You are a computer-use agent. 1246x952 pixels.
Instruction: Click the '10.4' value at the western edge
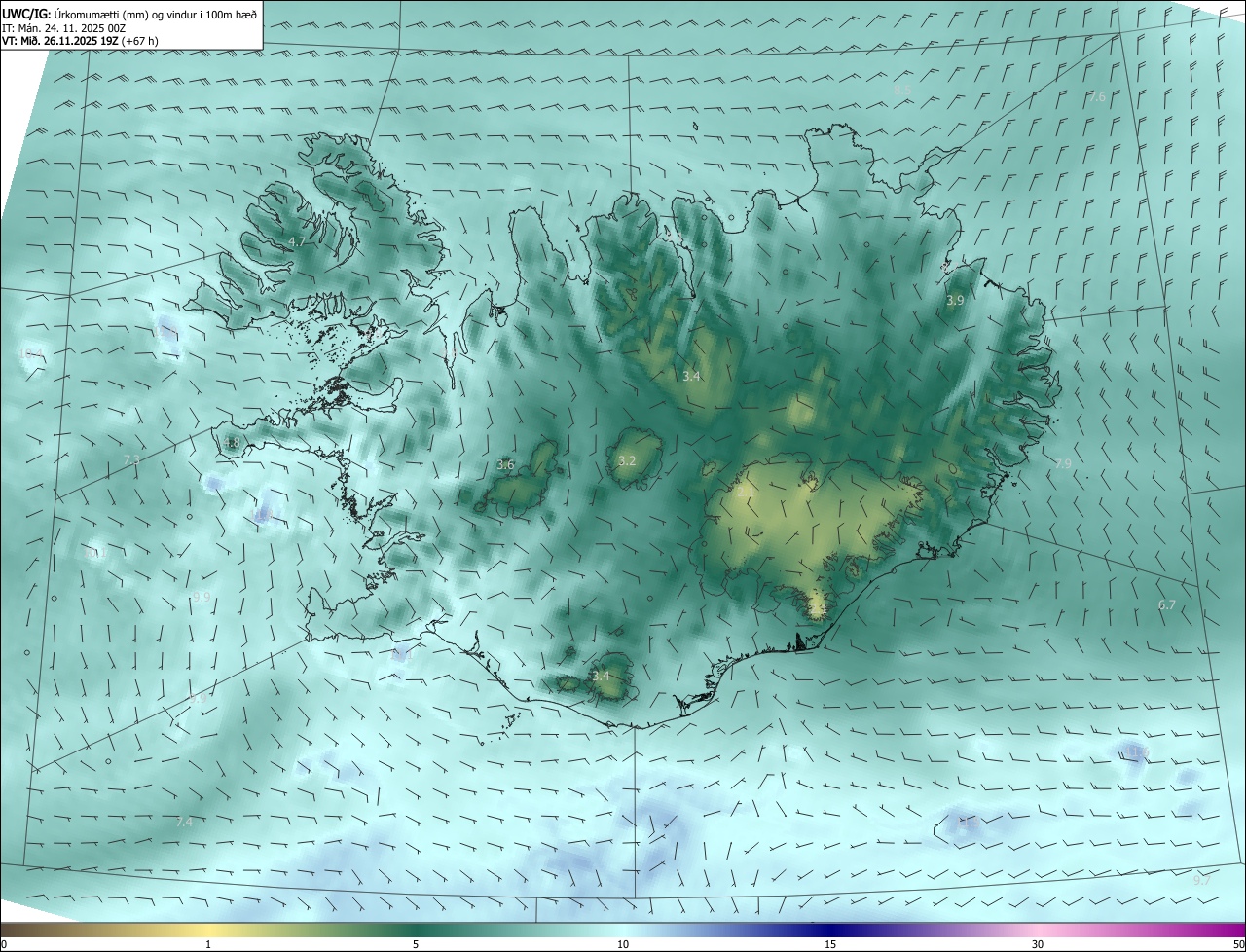click(x=32, y=354)
